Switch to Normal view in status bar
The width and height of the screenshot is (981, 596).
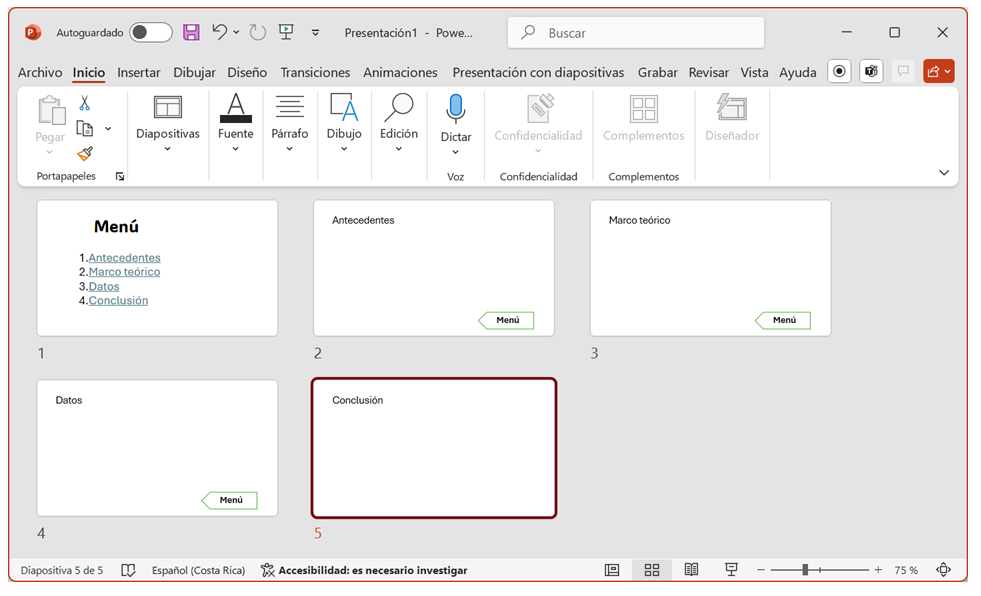(x=612, y=570)
